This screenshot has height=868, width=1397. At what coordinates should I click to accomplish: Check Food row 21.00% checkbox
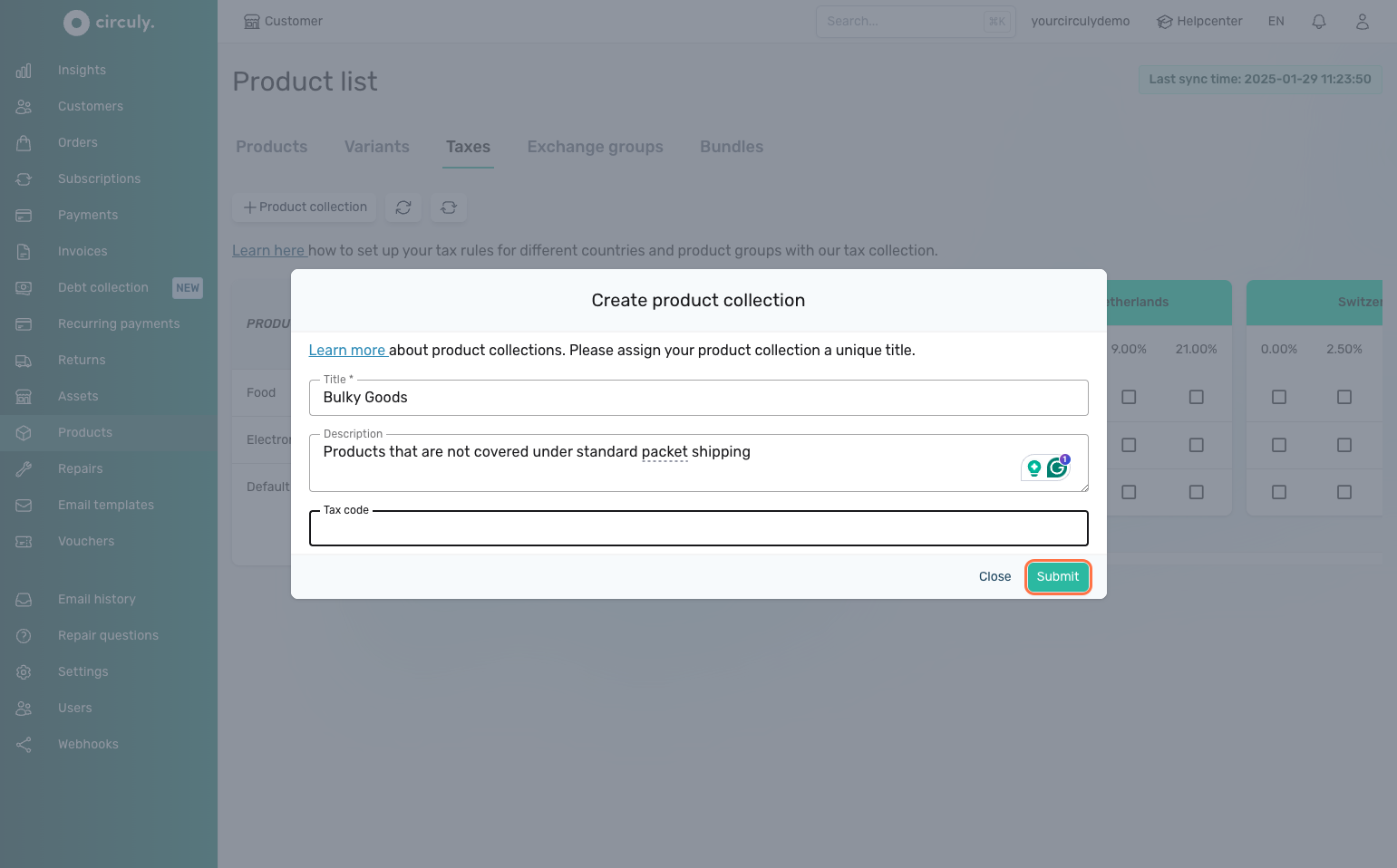pyautogui.click(x=1197, y=398)
